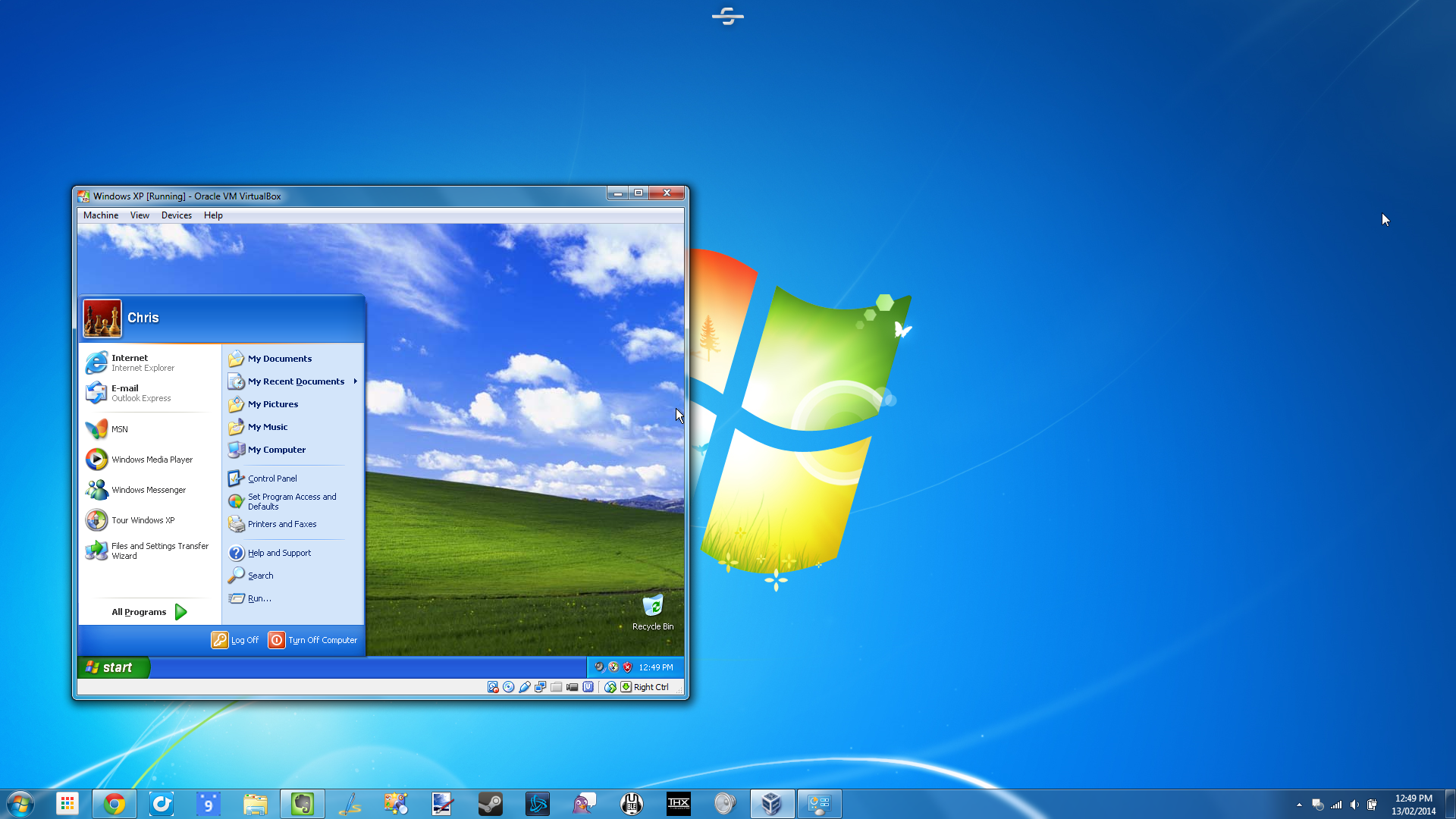Click Windows Messenger in the Start menu

[149, 490]
